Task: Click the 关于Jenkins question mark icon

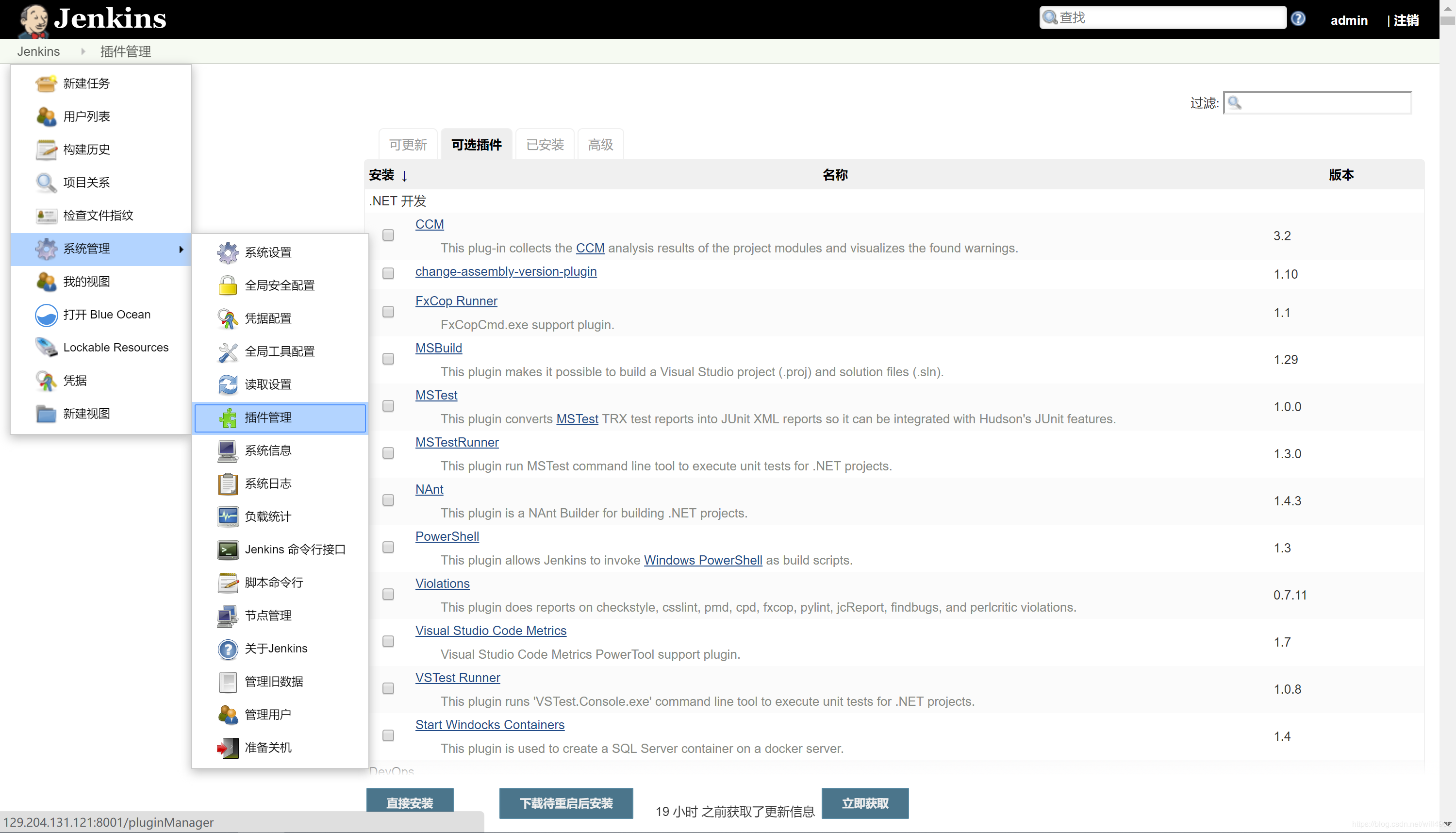Action: (228, 649)
